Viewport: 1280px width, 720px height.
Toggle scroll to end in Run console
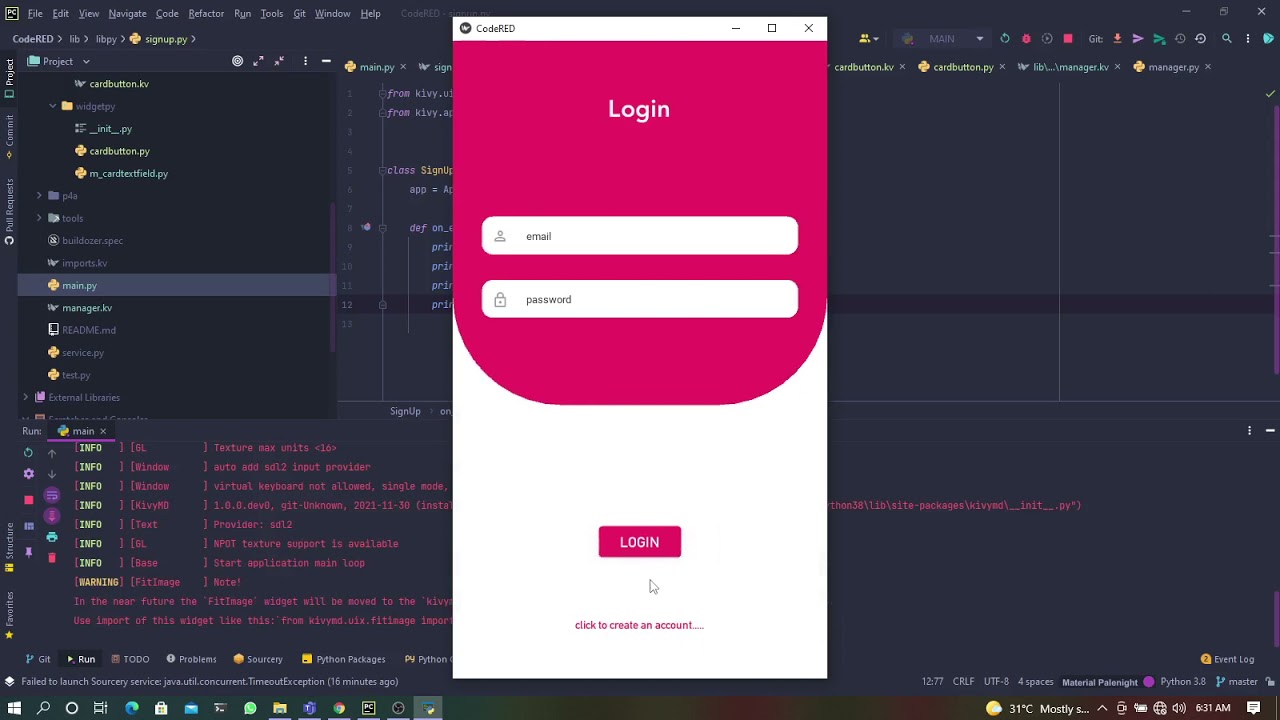click(x=52, y=516)
